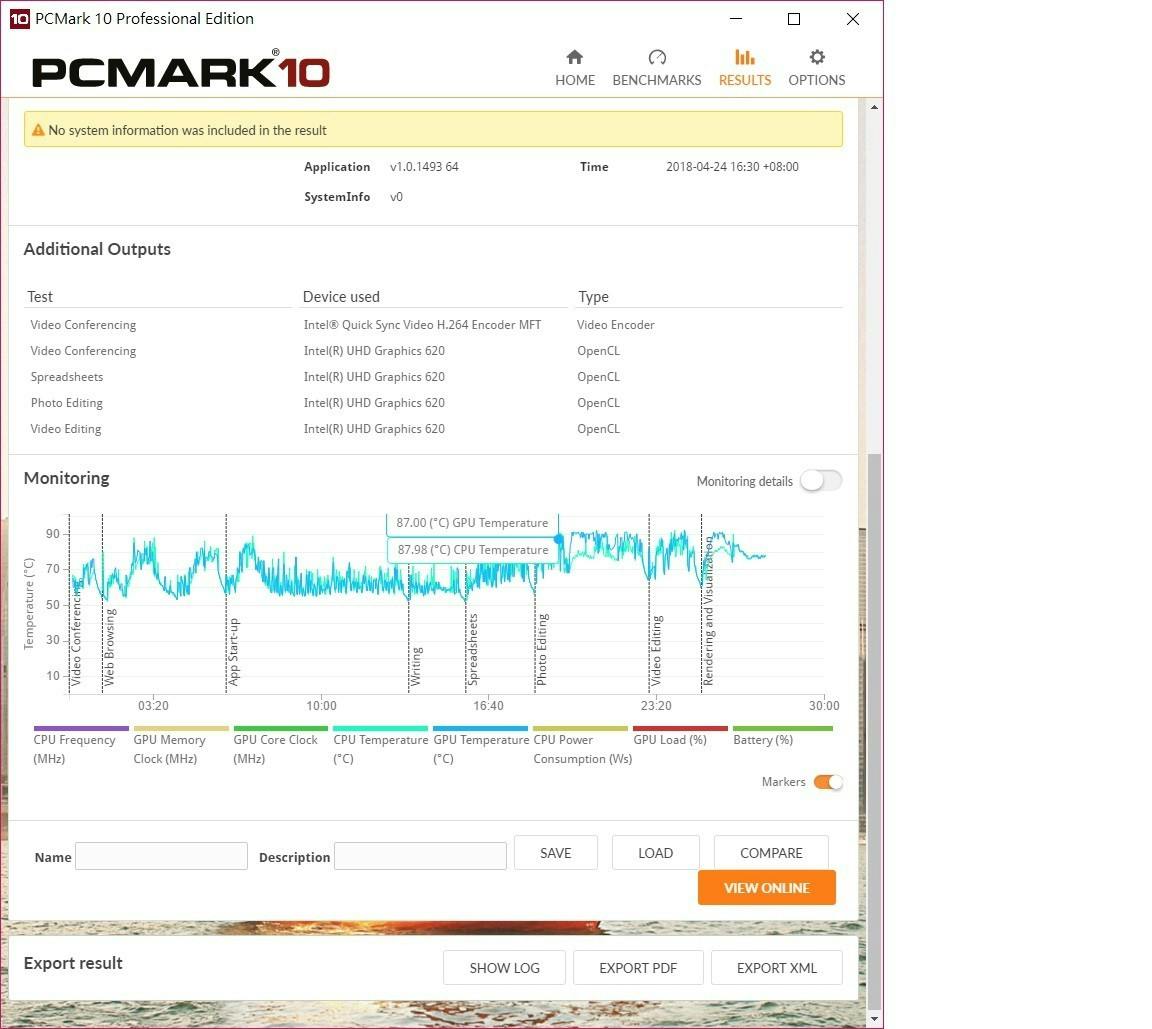Click the Video Editing marker on chart
The image size is (1152, 1029).
655,651
